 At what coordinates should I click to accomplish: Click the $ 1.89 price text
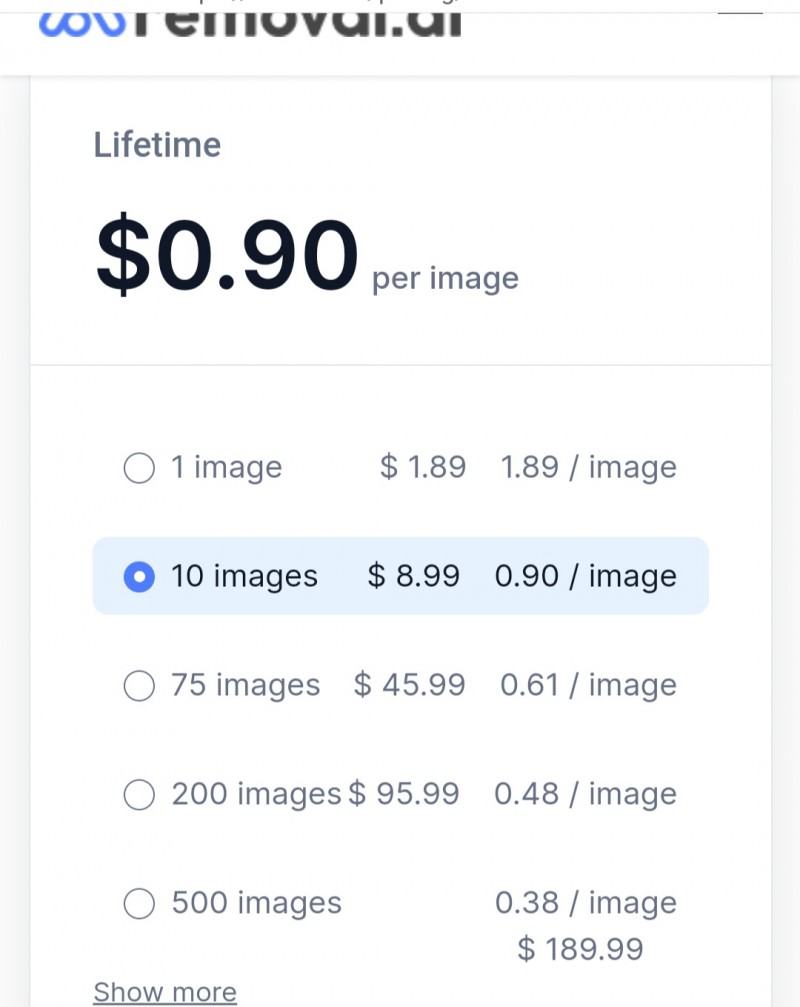coord(422,466)
